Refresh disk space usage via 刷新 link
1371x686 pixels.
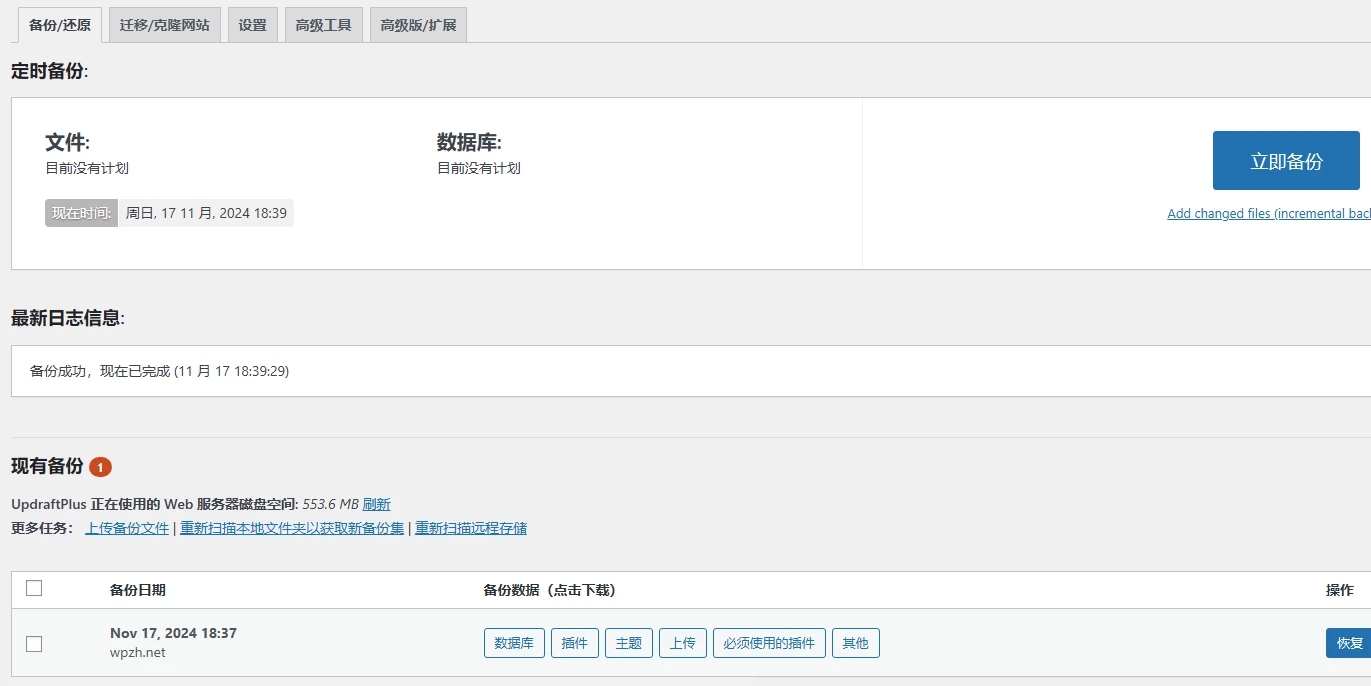tap(376, 504)
